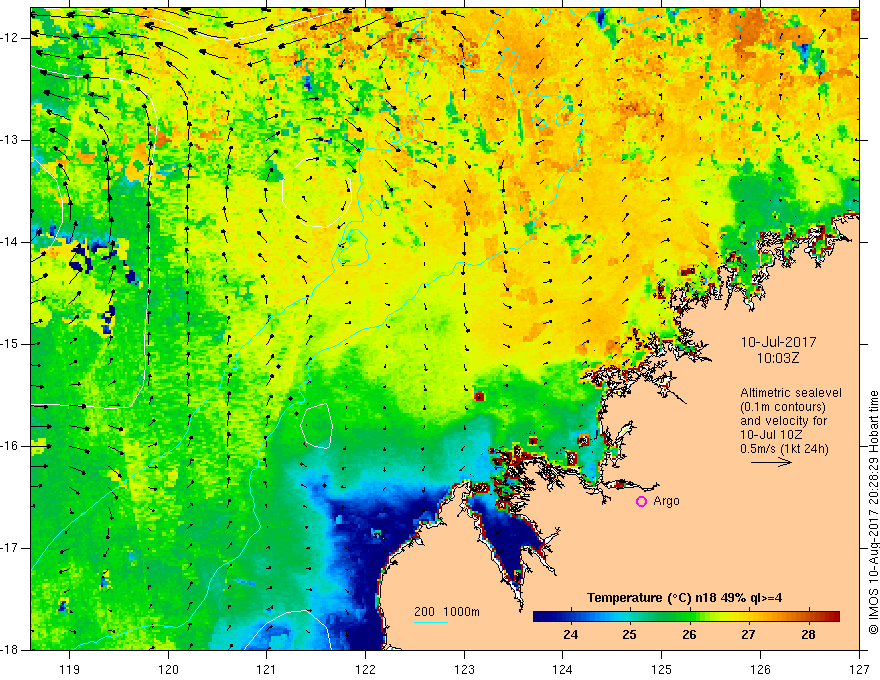The height and width of the screenshot is (680, 880).
Task: Click the longitude label '124'
Action: [x=563, y=669]
